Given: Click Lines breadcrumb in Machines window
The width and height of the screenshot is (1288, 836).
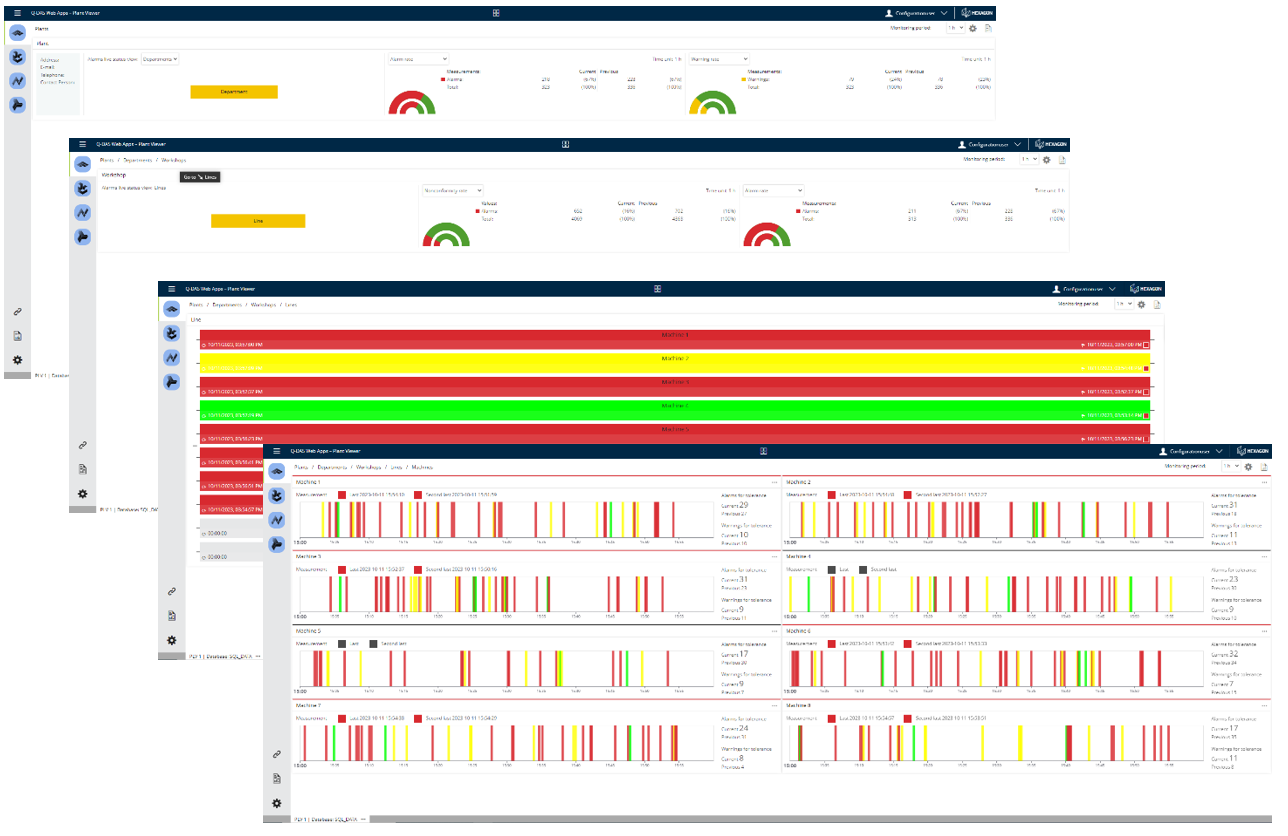Looking at the screenshot, I should point(397,467).
